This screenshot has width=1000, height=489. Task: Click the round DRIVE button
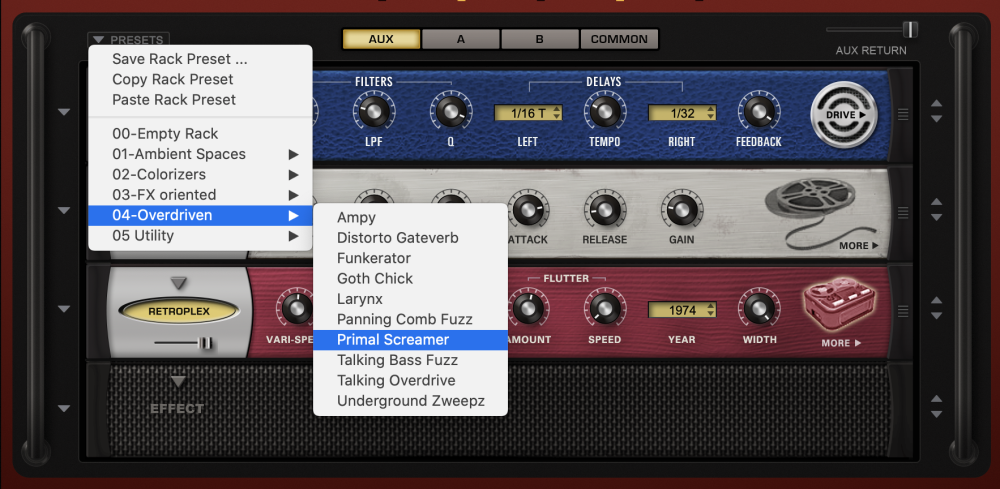(x=844, y=115)
